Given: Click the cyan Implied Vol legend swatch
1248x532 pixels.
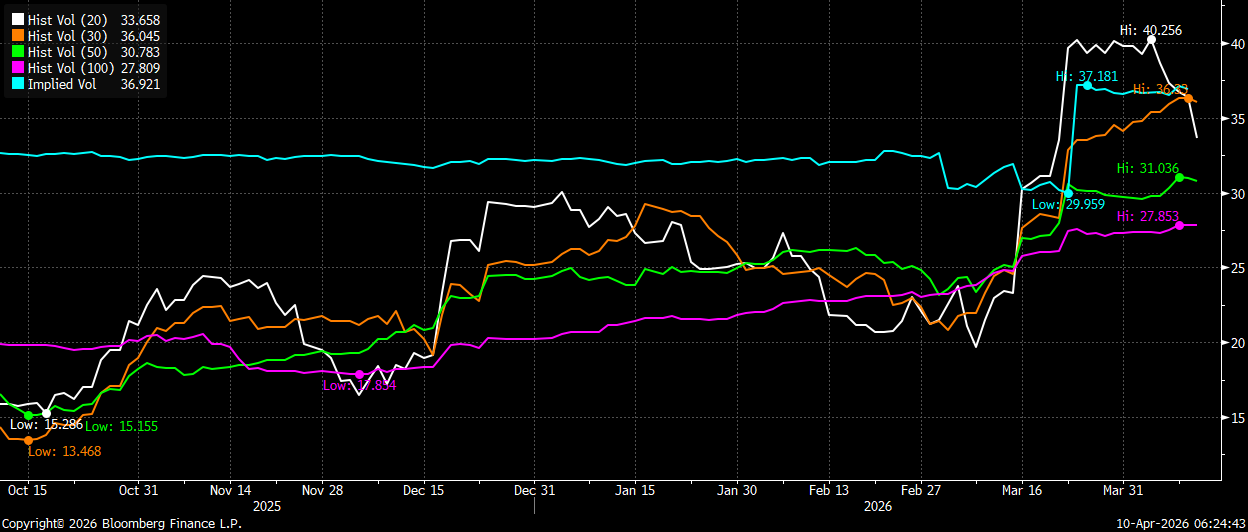Looking at the screenshot, I should click(x=17, y=84).
